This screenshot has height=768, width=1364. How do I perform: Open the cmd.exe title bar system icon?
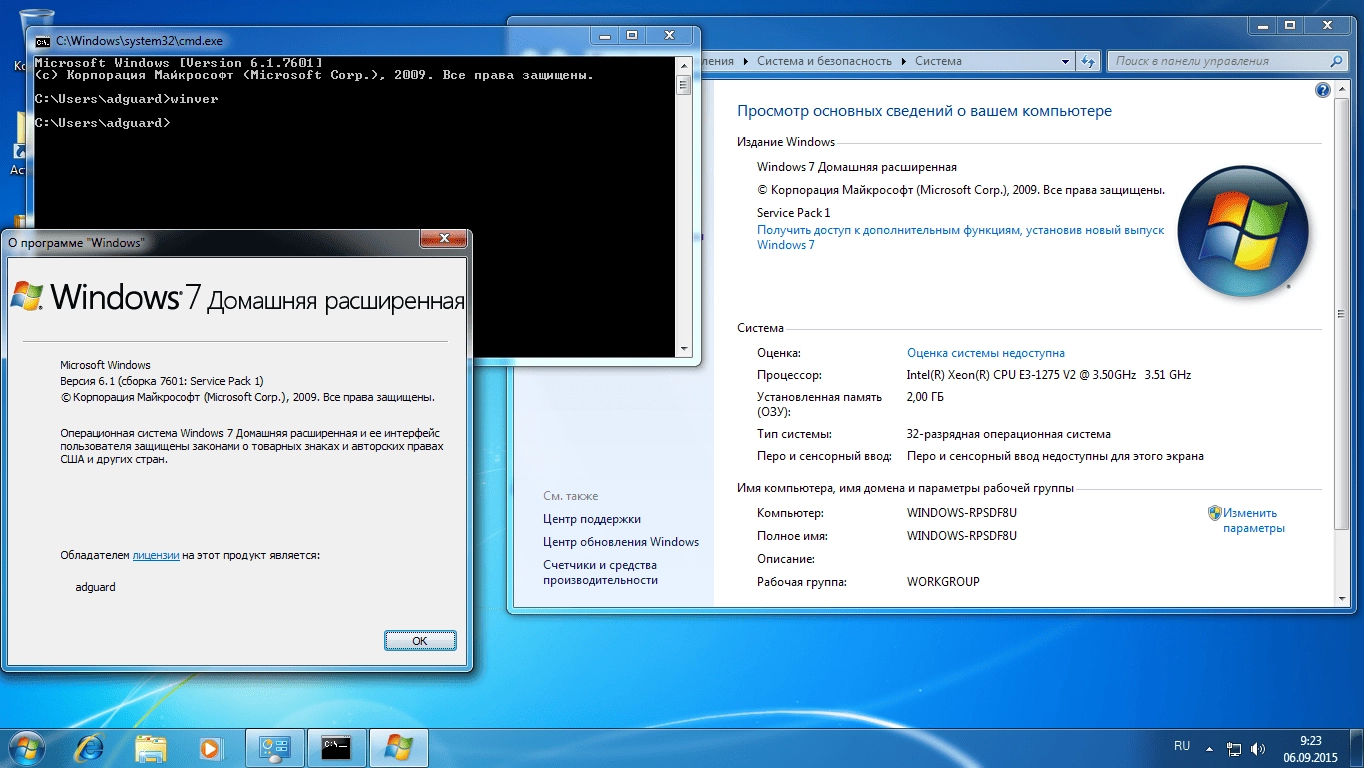42,41
